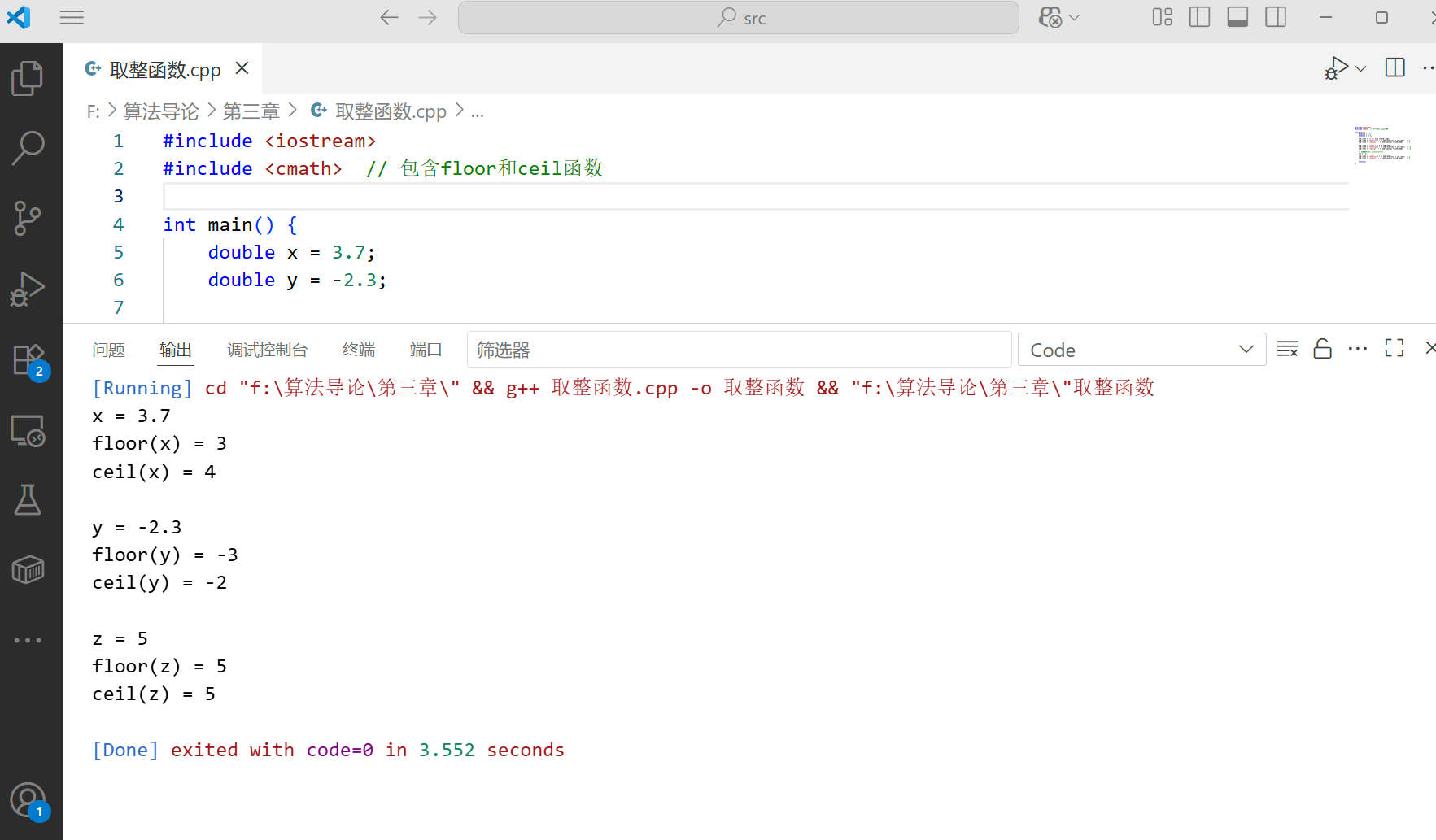1436x840 pixels.
Task: Click the 第三章 breadcrumb folder
Action: click(251, 111)
